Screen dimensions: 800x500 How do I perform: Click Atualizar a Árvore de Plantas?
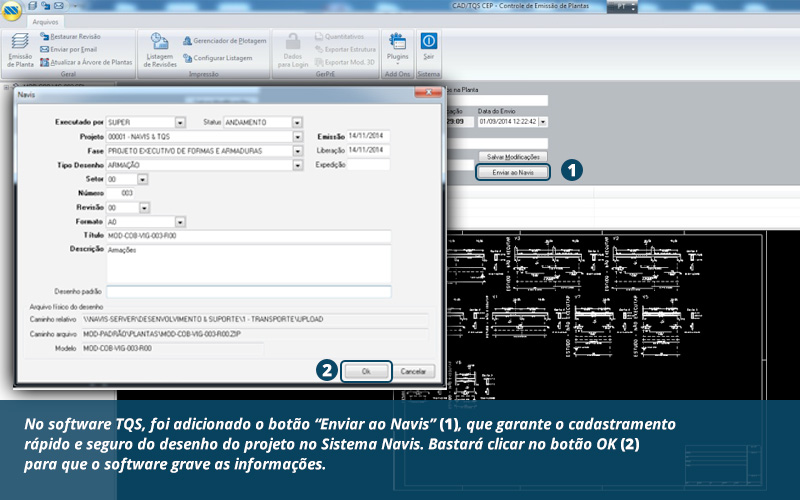tap(86, 62)
